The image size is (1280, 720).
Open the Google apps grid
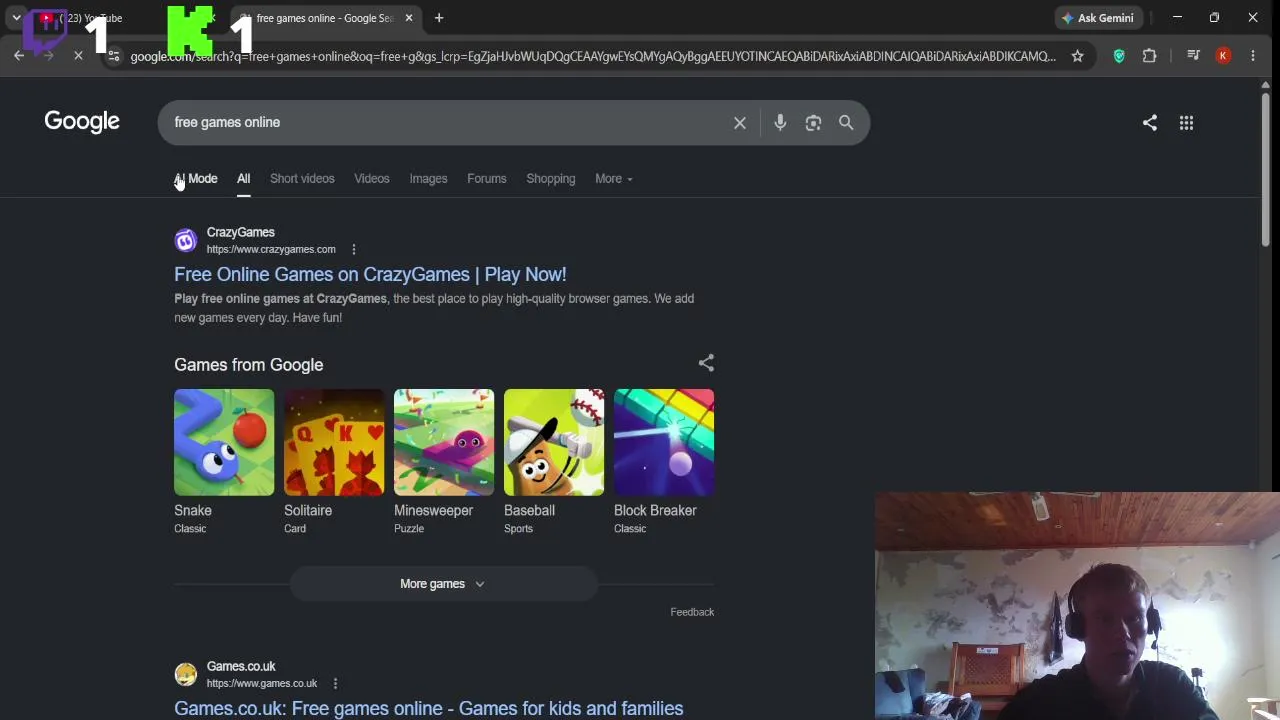click(x=1186, y=122)
